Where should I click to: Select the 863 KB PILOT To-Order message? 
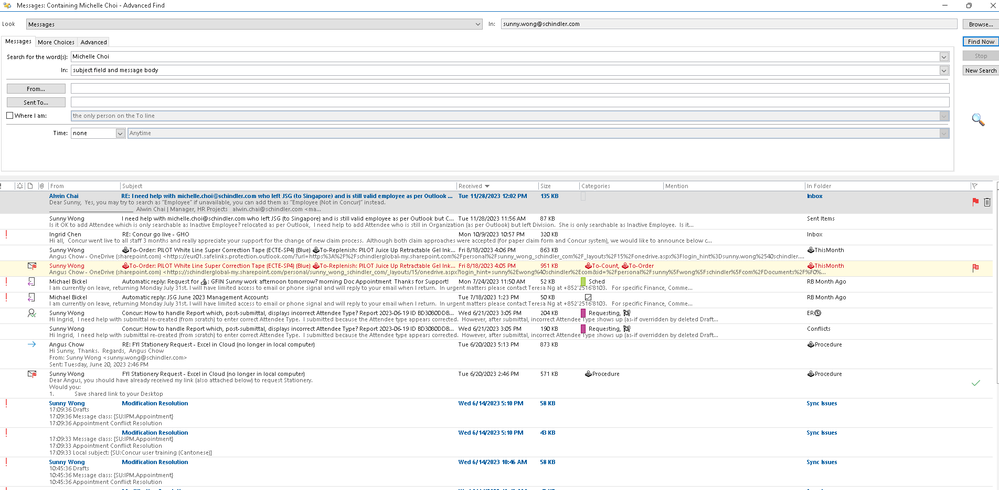tap(497, 253)
